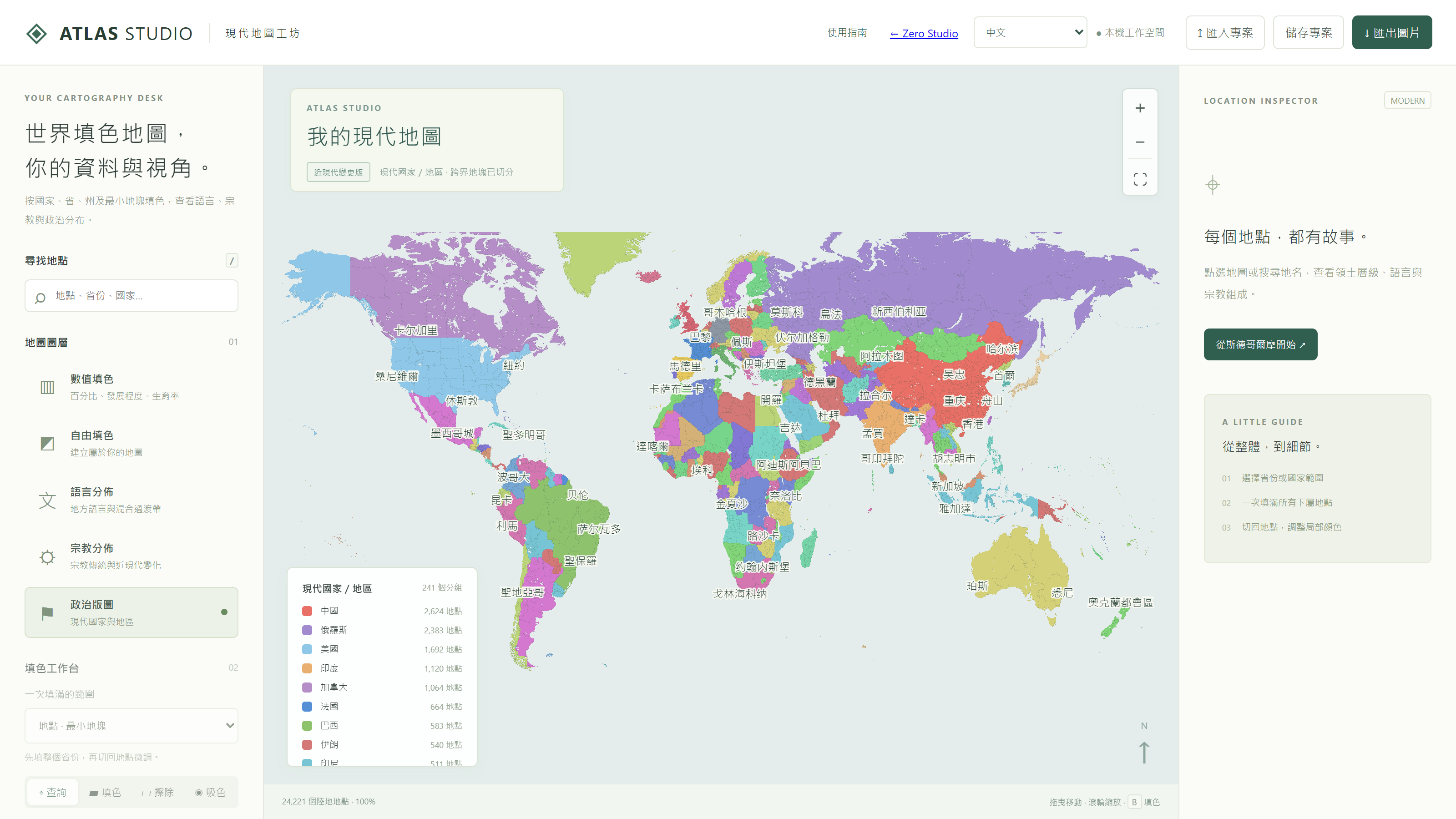Click the 政治版圖 flag icon

pyautogui.click(x=47, y=613)
